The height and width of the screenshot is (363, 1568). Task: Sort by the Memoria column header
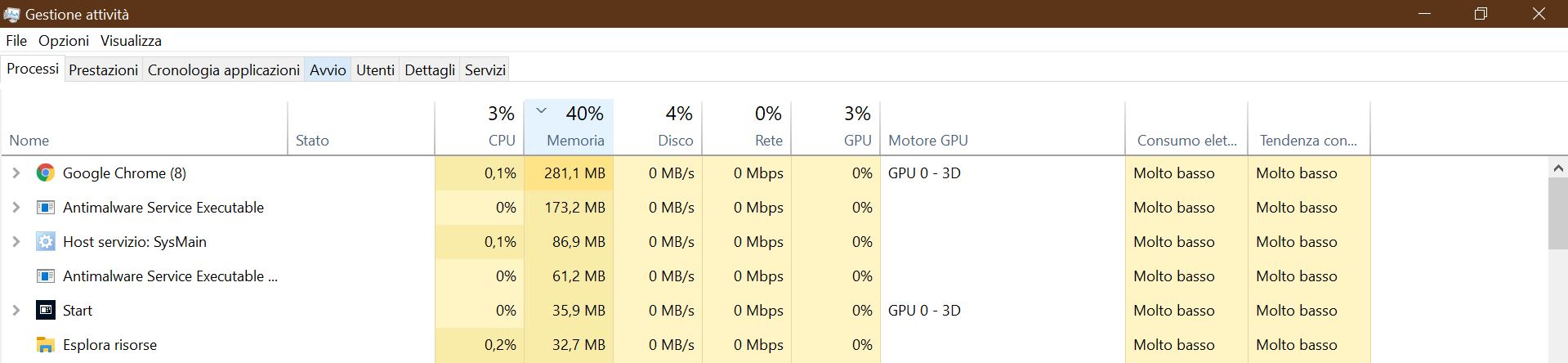point(569,128)
